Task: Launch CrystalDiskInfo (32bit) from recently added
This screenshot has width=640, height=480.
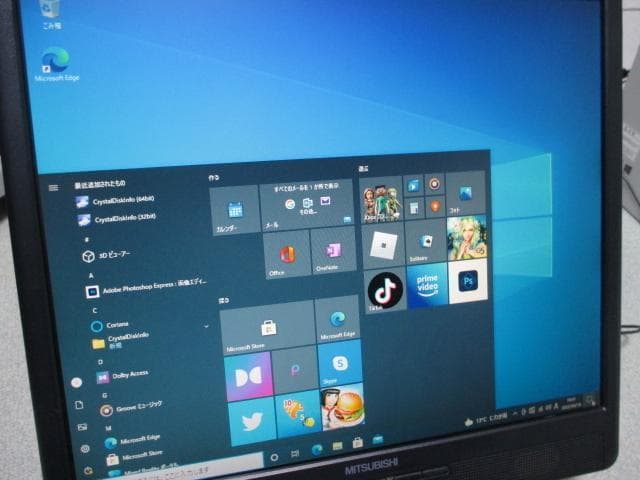Action: coord(118,219)
